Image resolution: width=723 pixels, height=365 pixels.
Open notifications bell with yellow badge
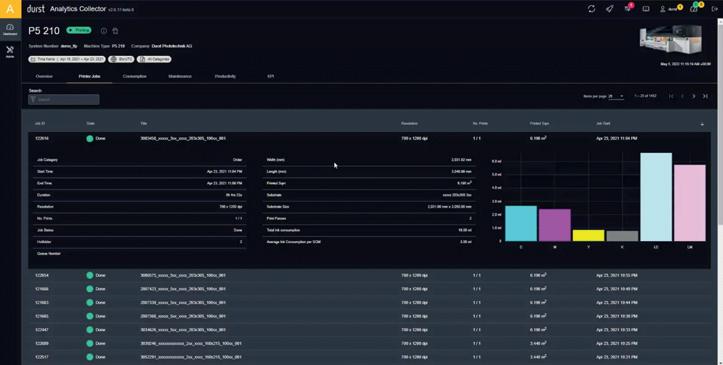point(696,8)
